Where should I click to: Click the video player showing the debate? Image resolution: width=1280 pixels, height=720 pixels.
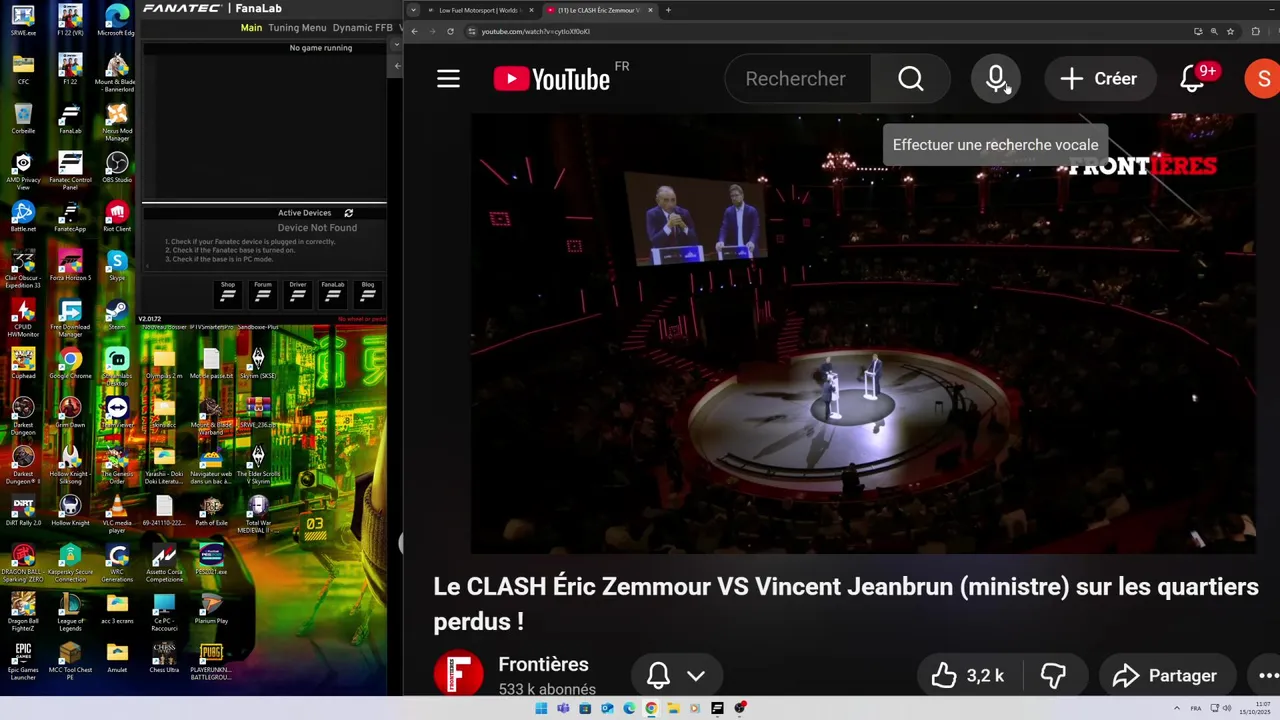click(x=863, y=333)
